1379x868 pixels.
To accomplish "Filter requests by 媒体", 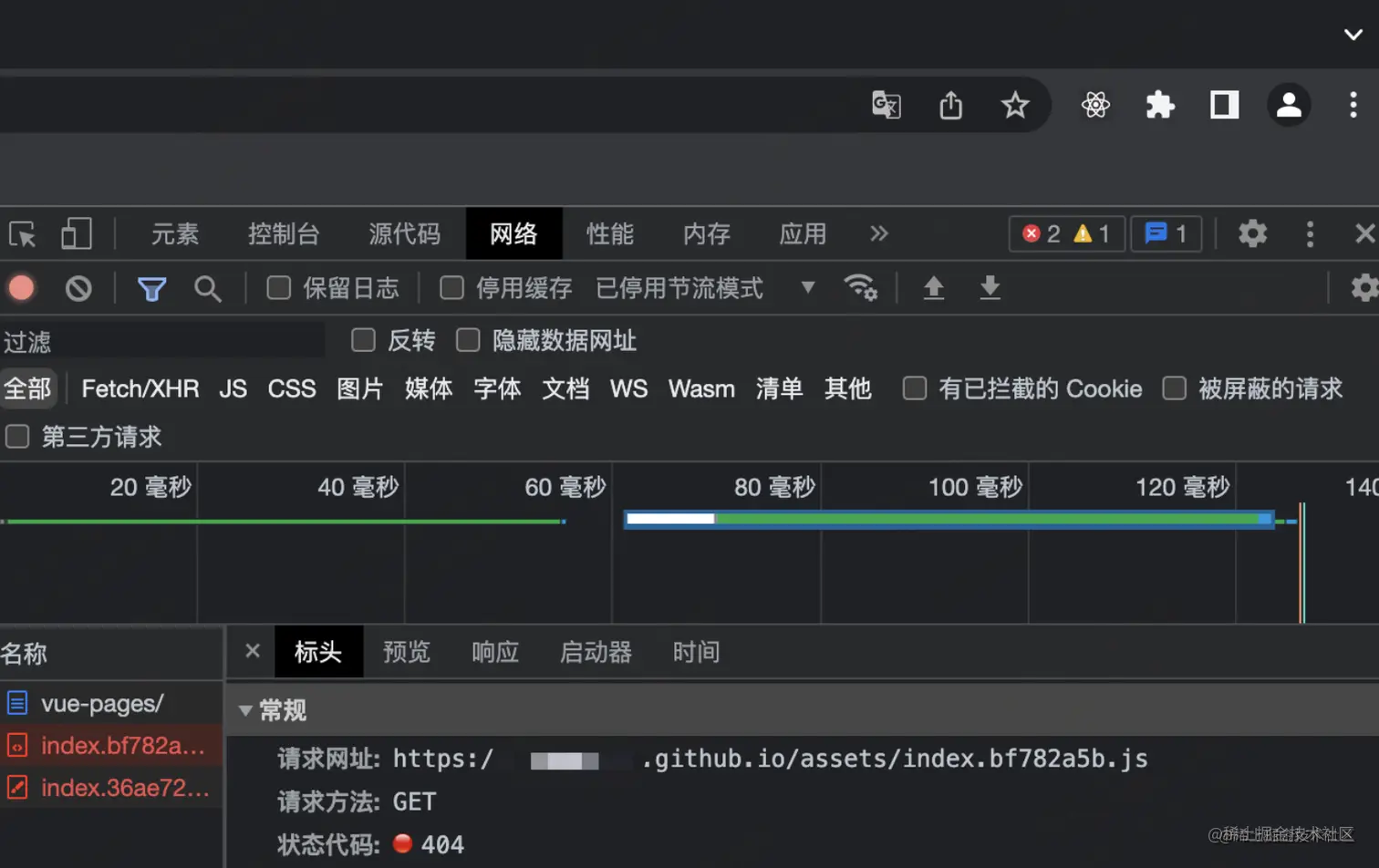I will click(429, 388).
